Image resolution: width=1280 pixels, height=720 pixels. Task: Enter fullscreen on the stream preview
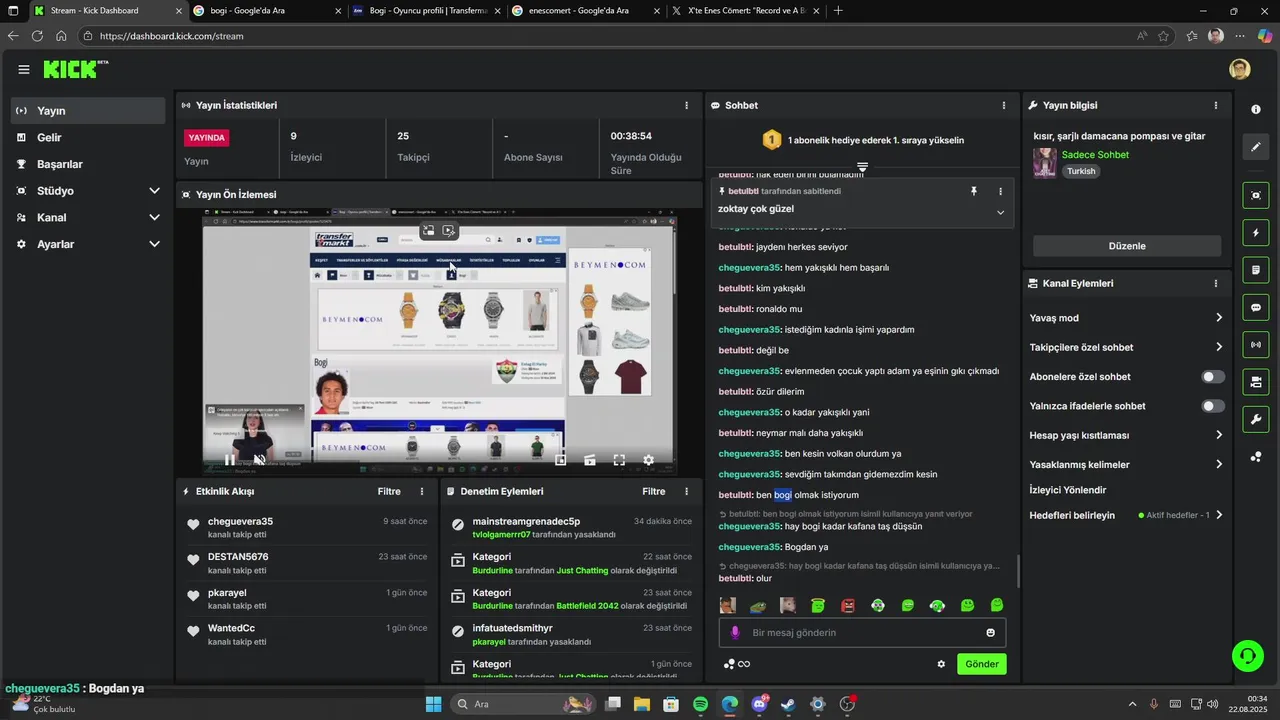coord(619,460)
